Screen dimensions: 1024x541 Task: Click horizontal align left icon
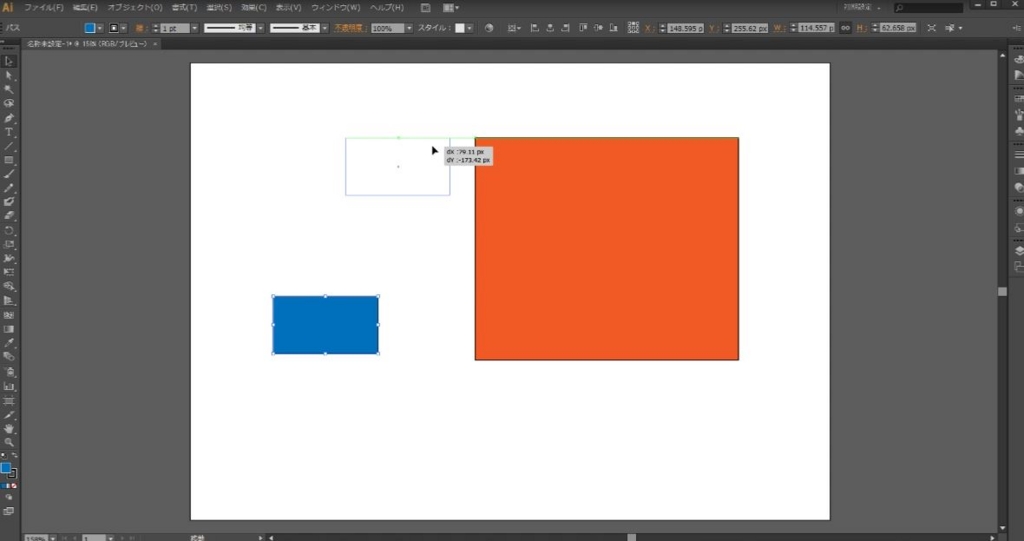(x=534, y=28)
